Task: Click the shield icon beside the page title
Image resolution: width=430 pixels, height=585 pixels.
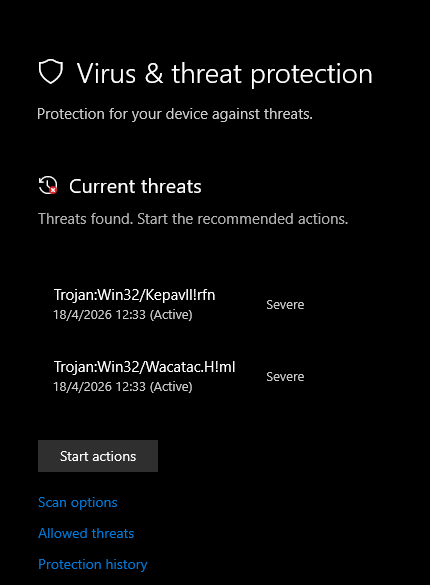Action: point(51,72)
